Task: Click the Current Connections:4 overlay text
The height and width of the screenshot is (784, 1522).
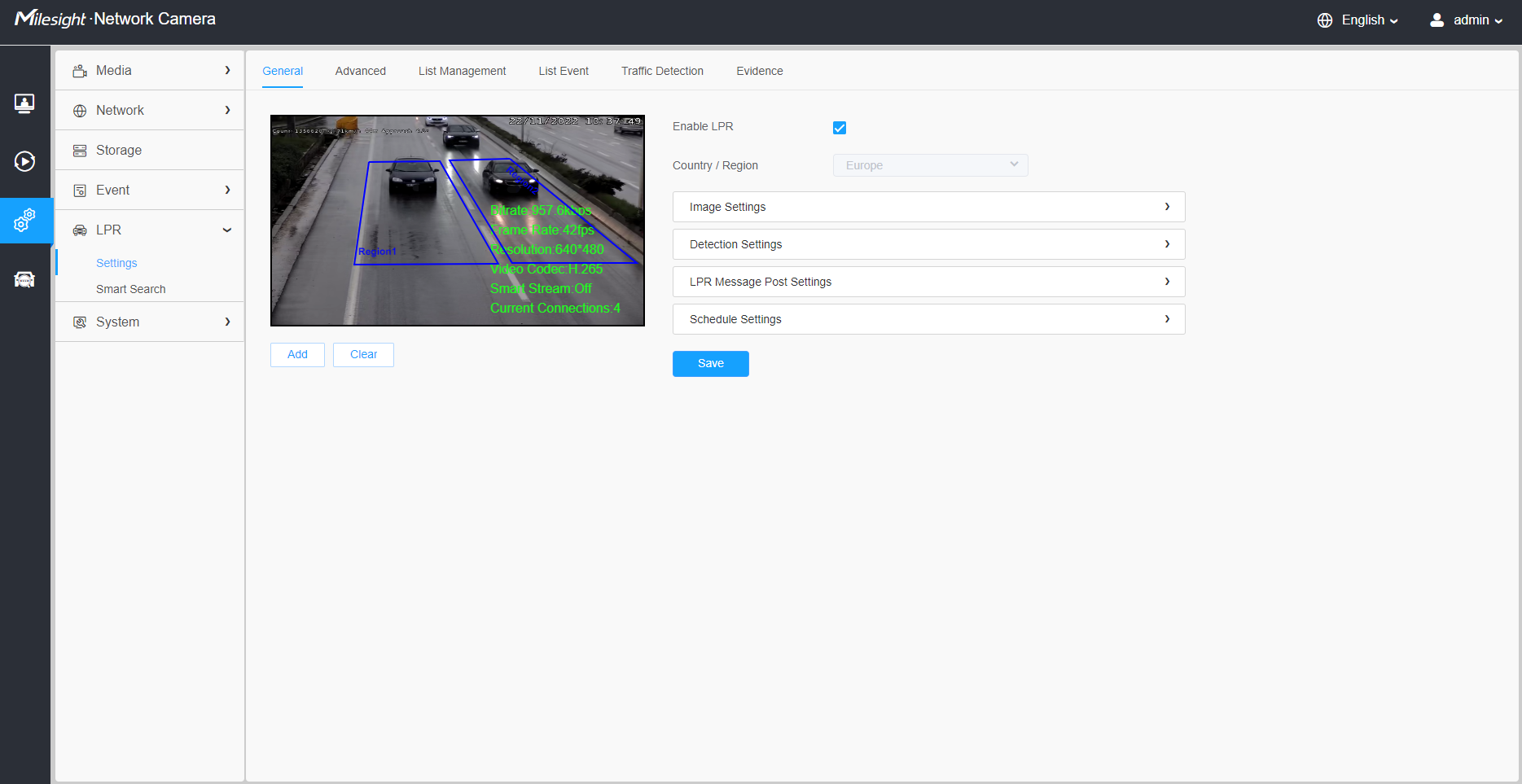Action: pyautogui.click(x=555, y=309)
